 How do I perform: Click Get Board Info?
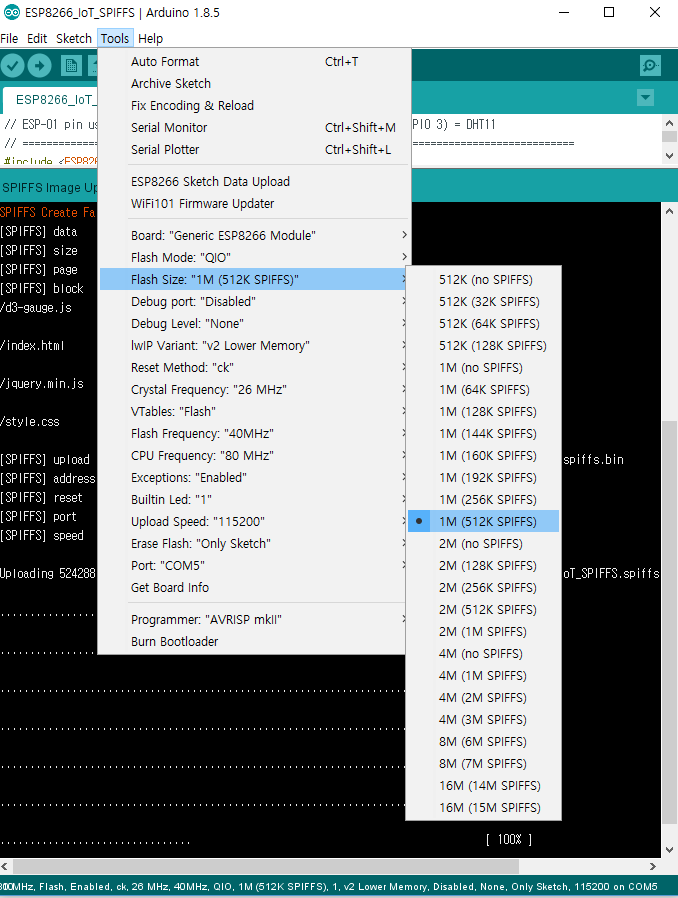[x=254, y=588]
